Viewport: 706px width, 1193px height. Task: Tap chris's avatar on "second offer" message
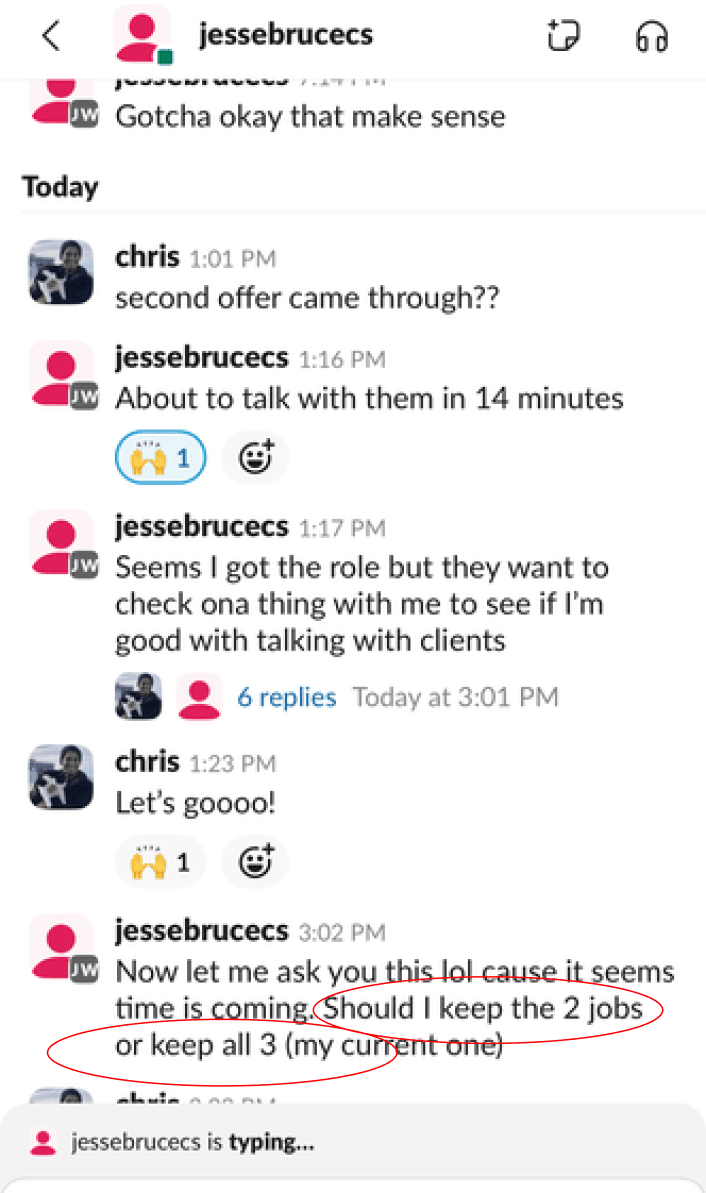[61, 272]
